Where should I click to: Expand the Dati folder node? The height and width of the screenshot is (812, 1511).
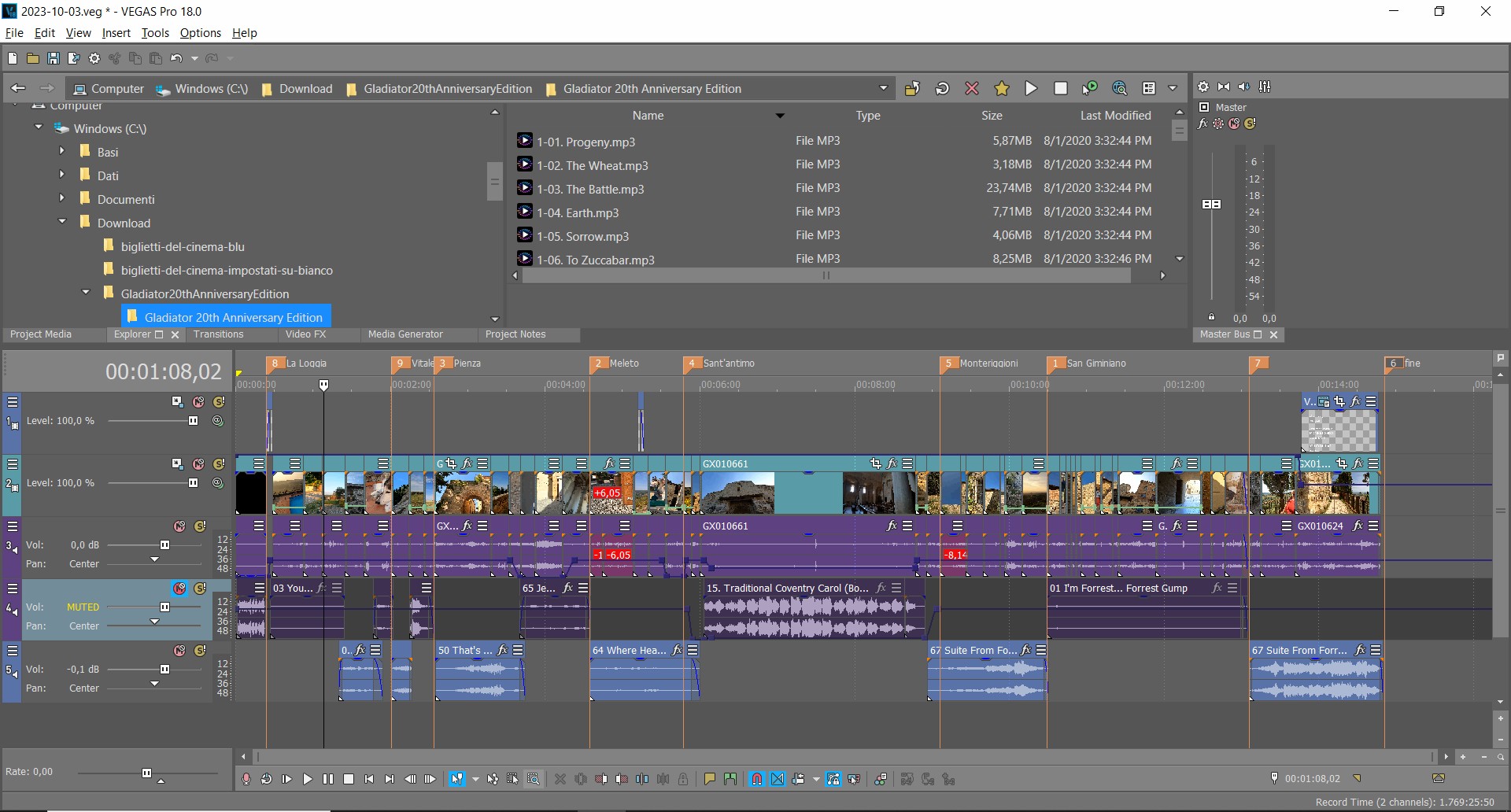pyautogui.click(x=62, y=175)
